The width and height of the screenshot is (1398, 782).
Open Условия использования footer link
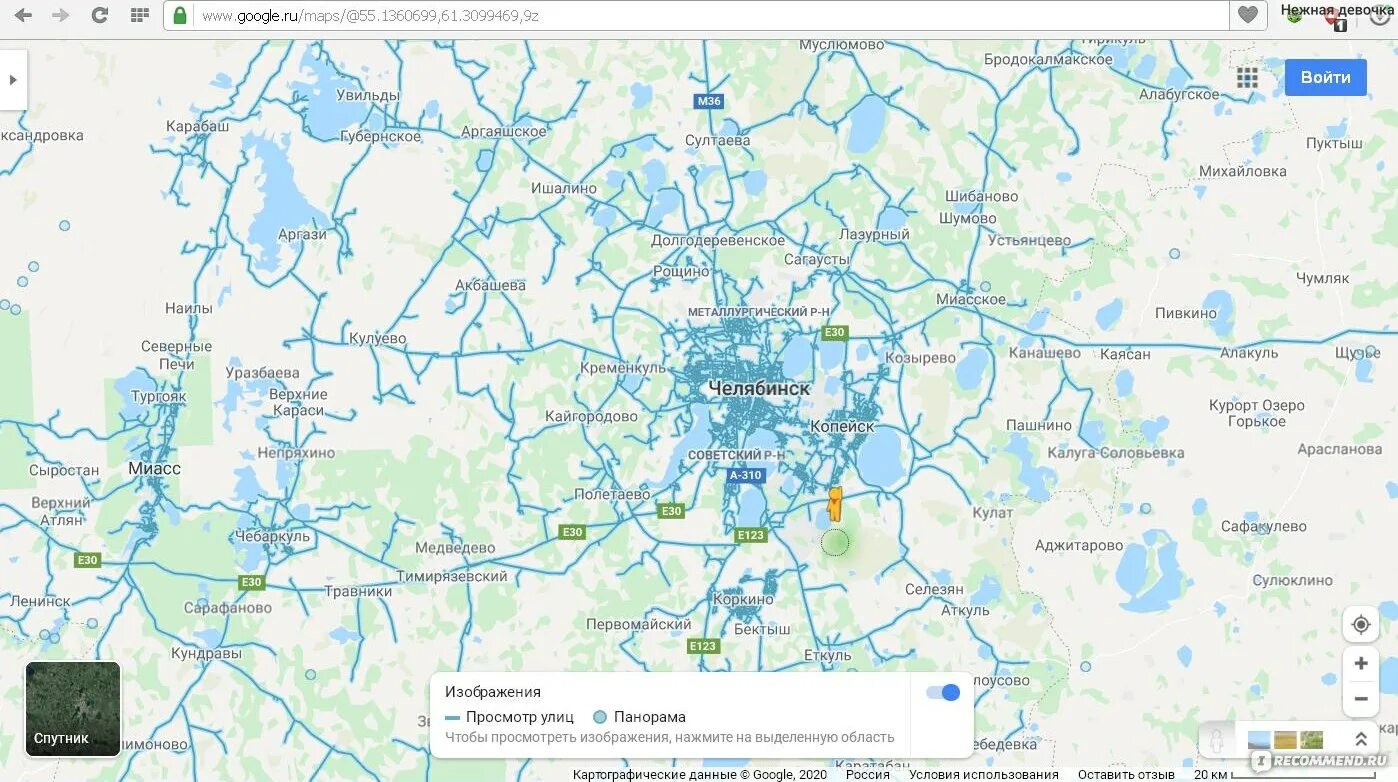(x=984, y=774)
